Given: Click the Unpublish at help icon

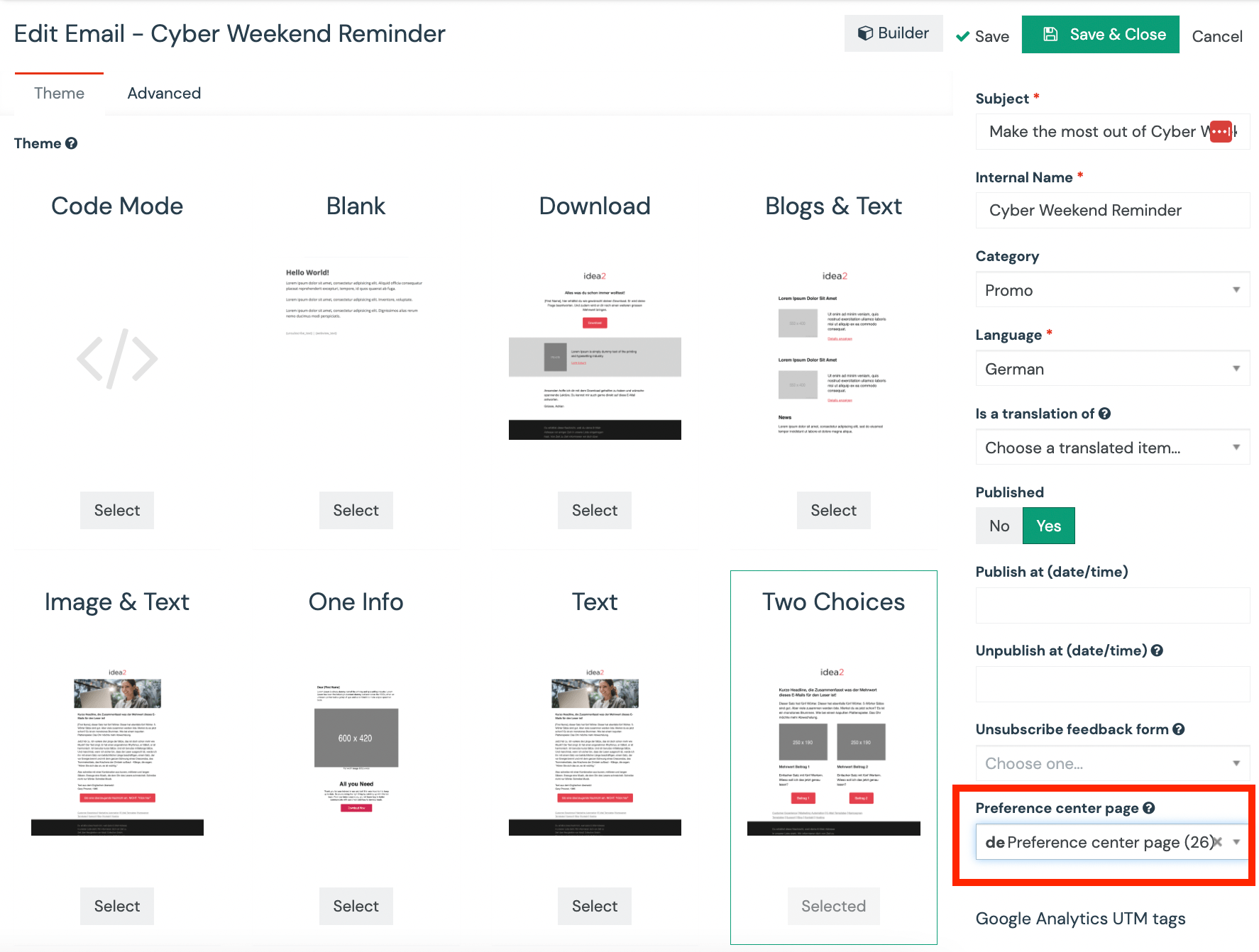Looking at the screenshot, I should tap(1157, 650).
